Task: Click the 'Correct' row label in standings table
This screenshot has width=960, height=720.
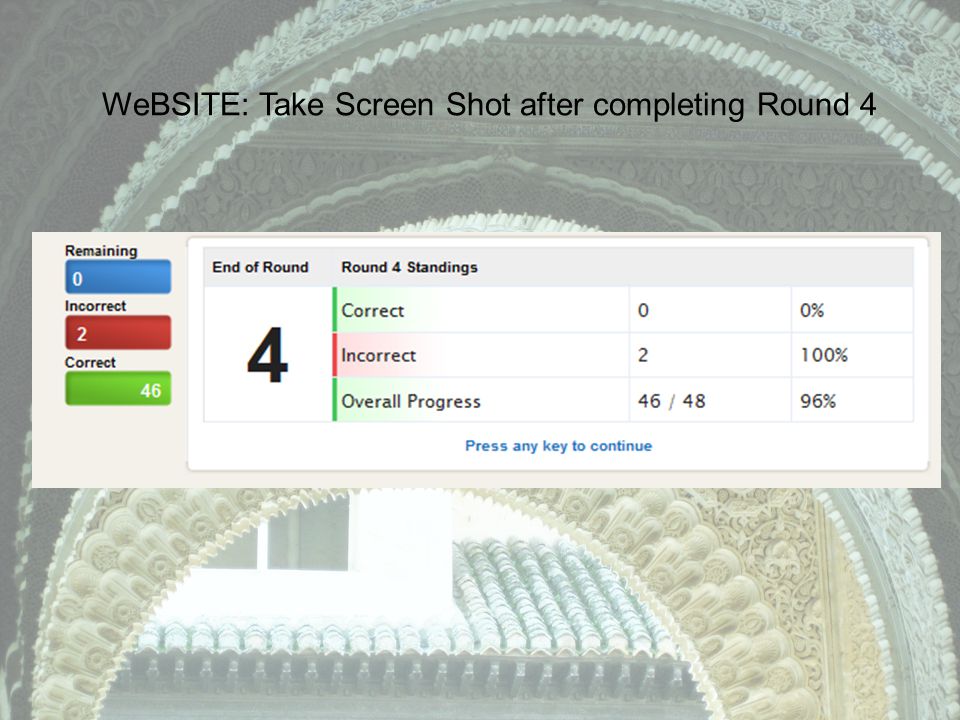Action: [372, 310]
